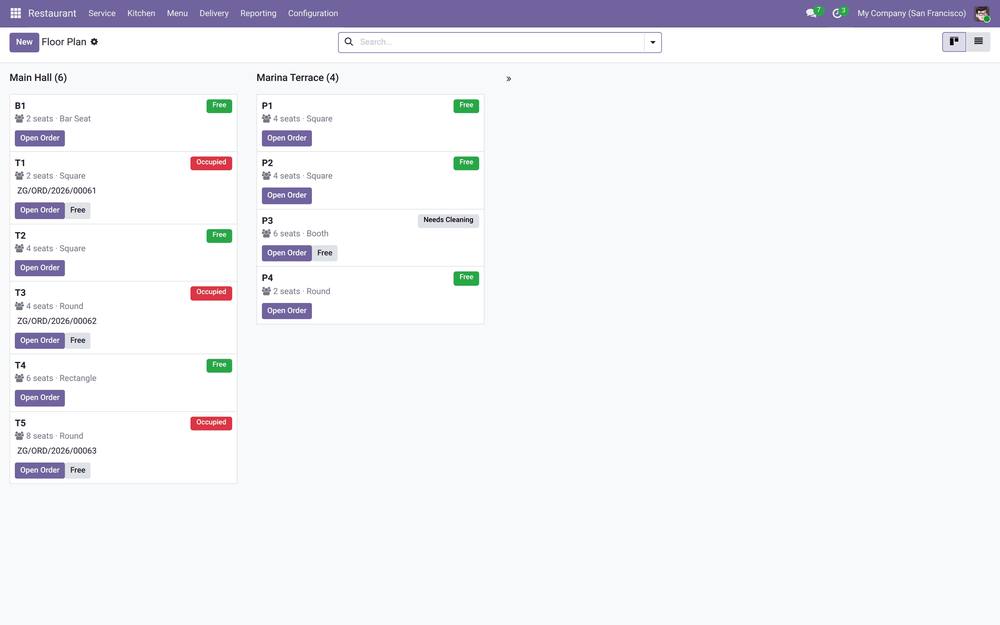Mark table T5 as Free
This screenshot has width=1000, height=625.
[78, 470]
